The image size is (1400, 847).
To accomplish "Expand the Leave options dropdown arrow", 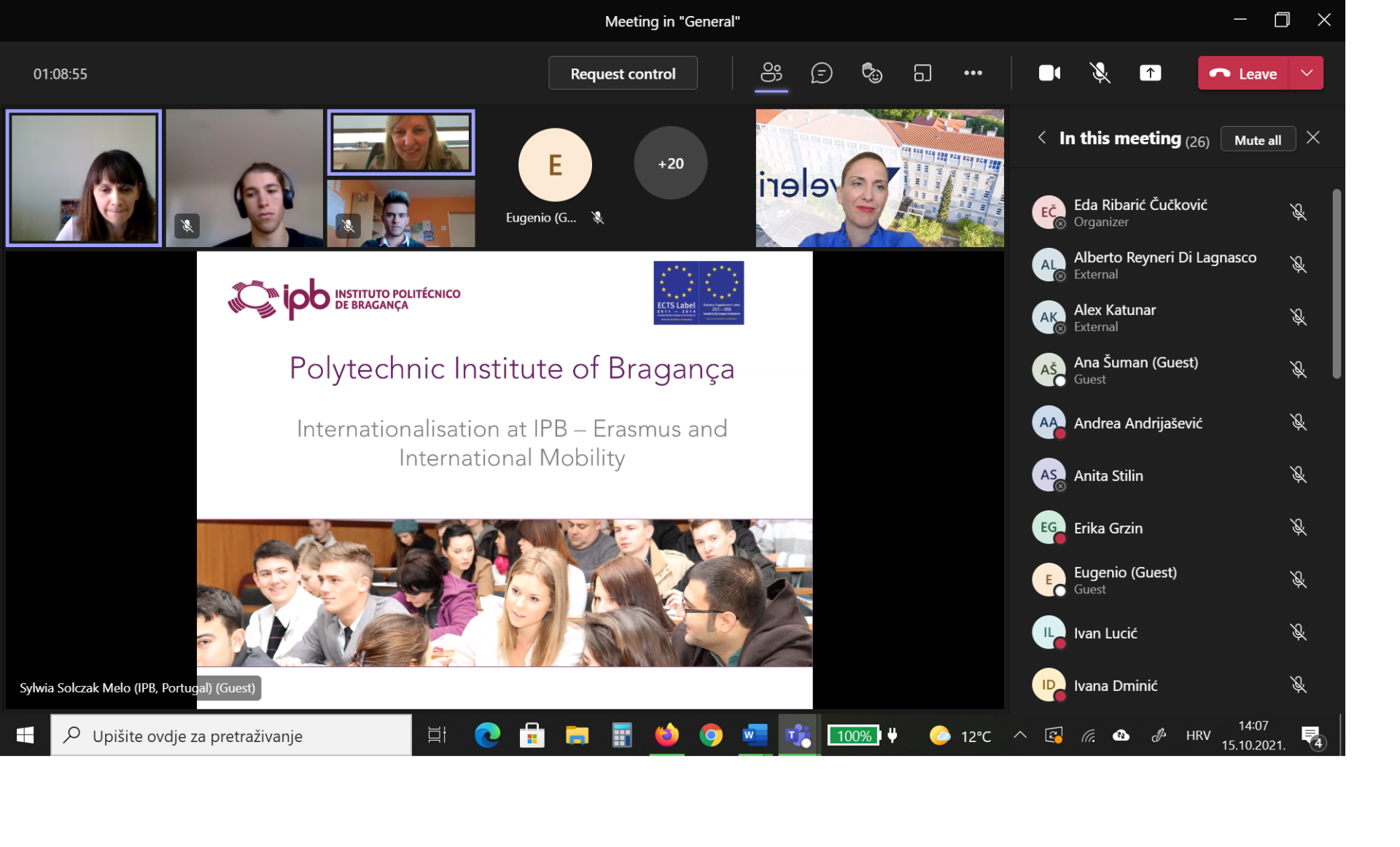I will pyautogui.click(x=1307, y=73).
